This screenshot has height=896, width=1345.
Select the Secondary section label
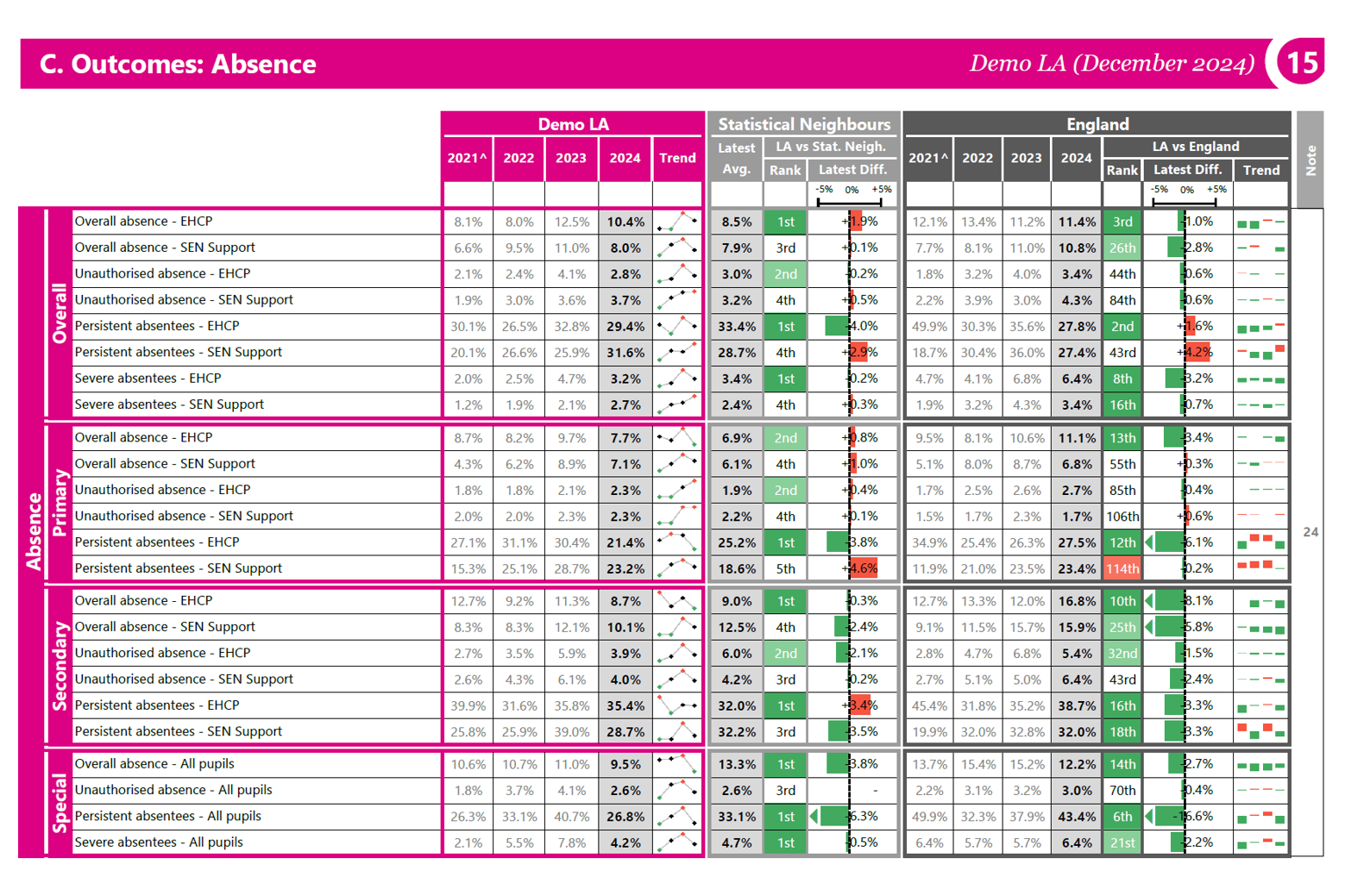click(x=60, y=666)
